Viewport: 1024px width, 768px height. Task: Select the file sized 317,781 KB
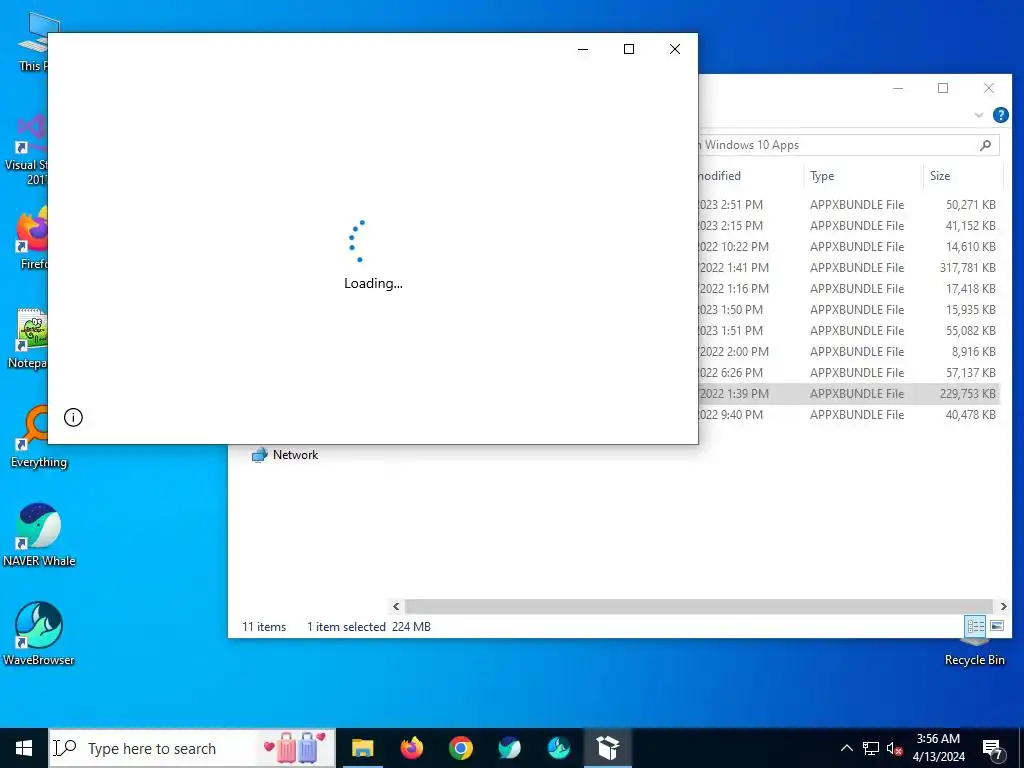click(849, 267)
